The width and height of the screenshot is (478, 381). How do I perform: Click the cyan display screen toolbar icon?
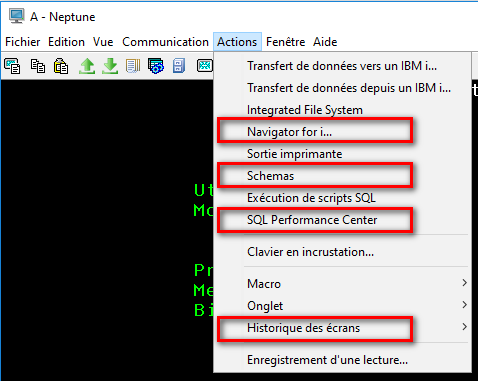pyautogui.click(x=205, y=66)
